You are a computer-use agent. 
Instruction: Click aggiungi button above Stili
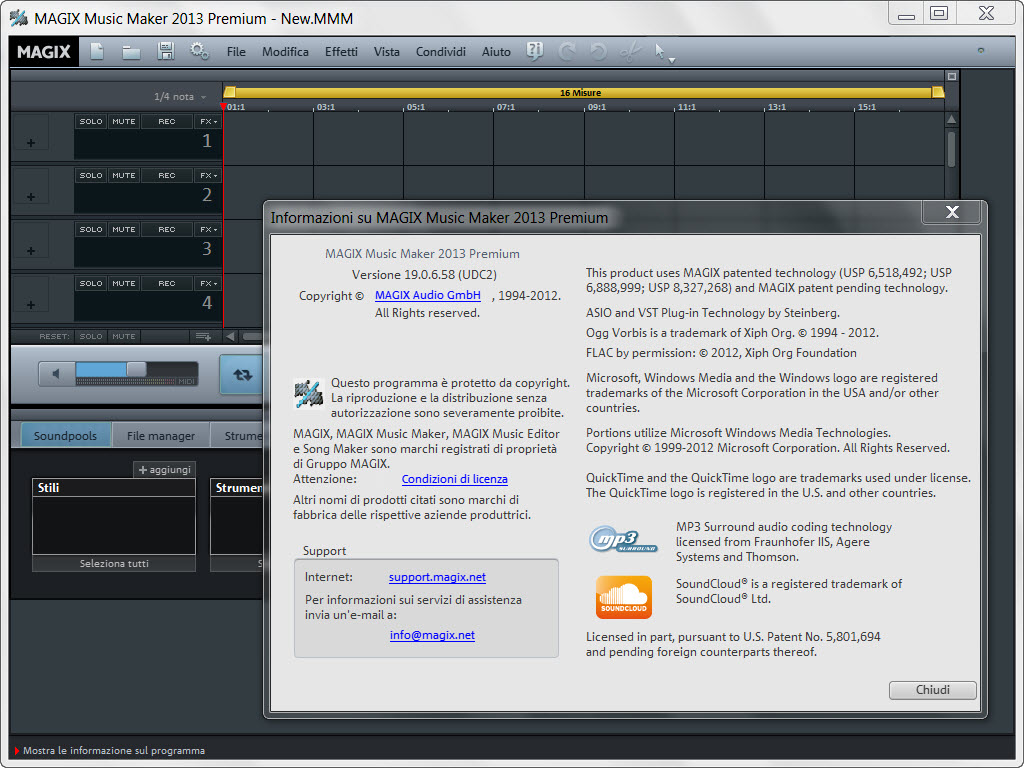tap(165, 470)
